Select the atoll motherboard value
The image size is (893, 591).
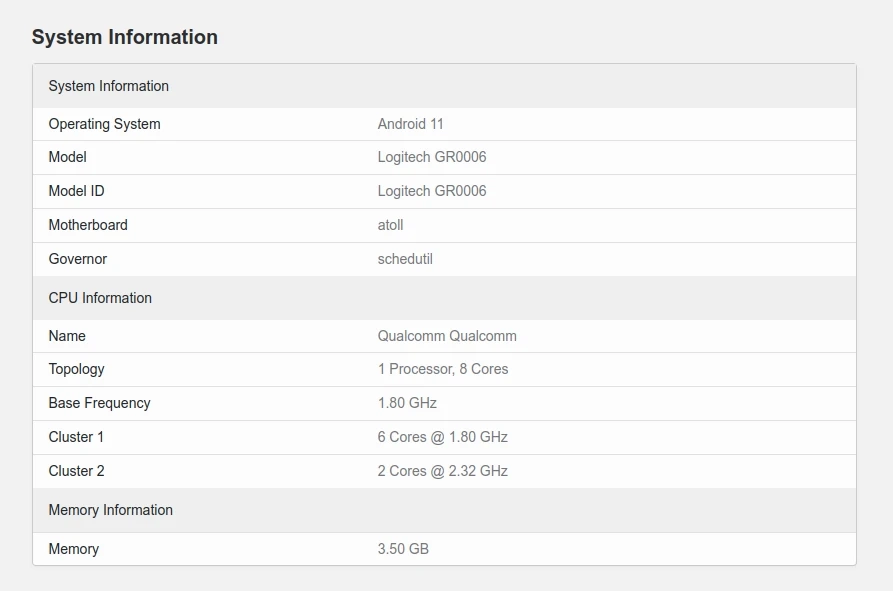click(390, 225)
